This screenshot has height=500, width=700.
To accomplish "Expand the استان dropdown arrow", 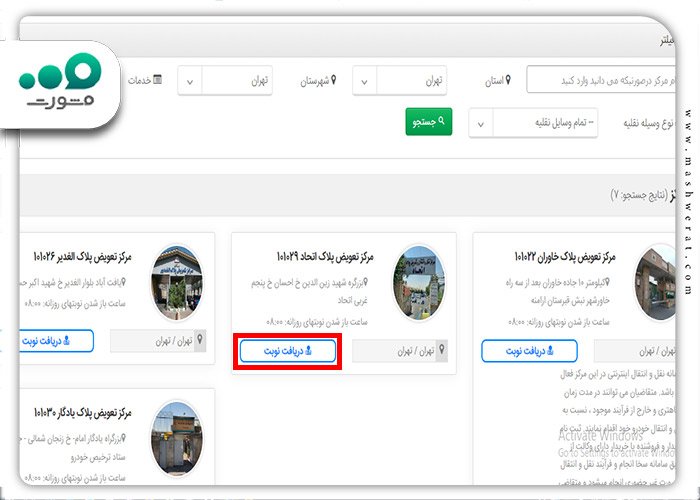I will (364, 82).
